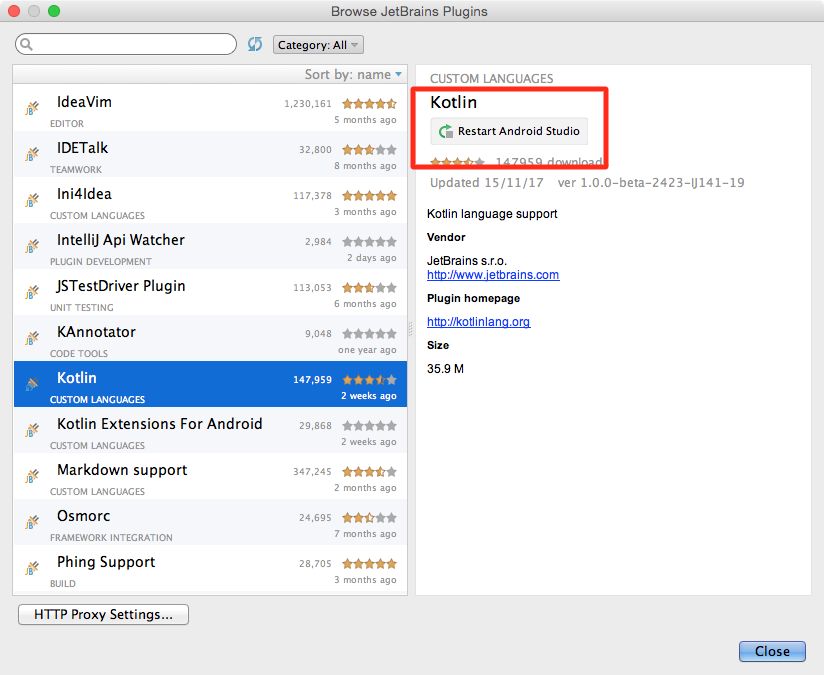Click the JSTestDriver Plugin icon
Image resolution: width=824 pixels, height=675 pixels.
click(32, 292)
